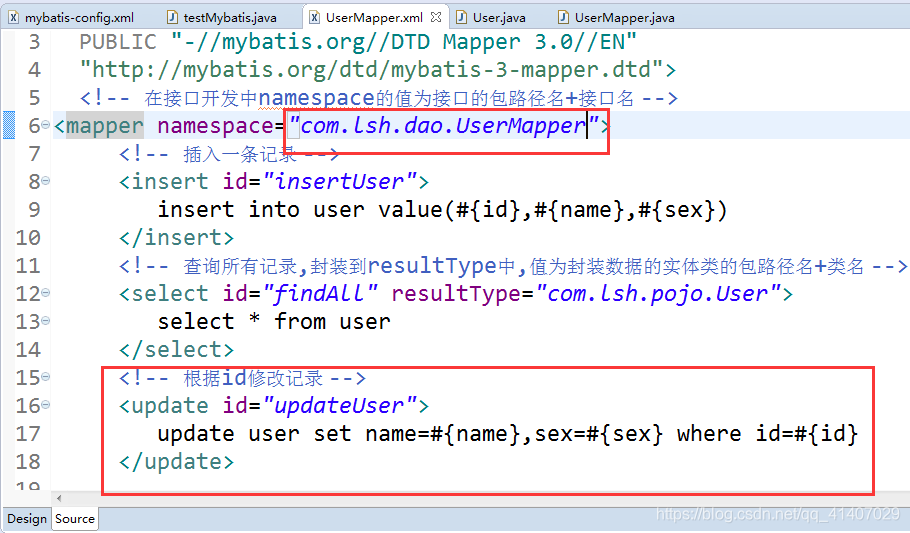
Task: Click the blue current-line marker in left ruler
Action: tap(9, 125)
